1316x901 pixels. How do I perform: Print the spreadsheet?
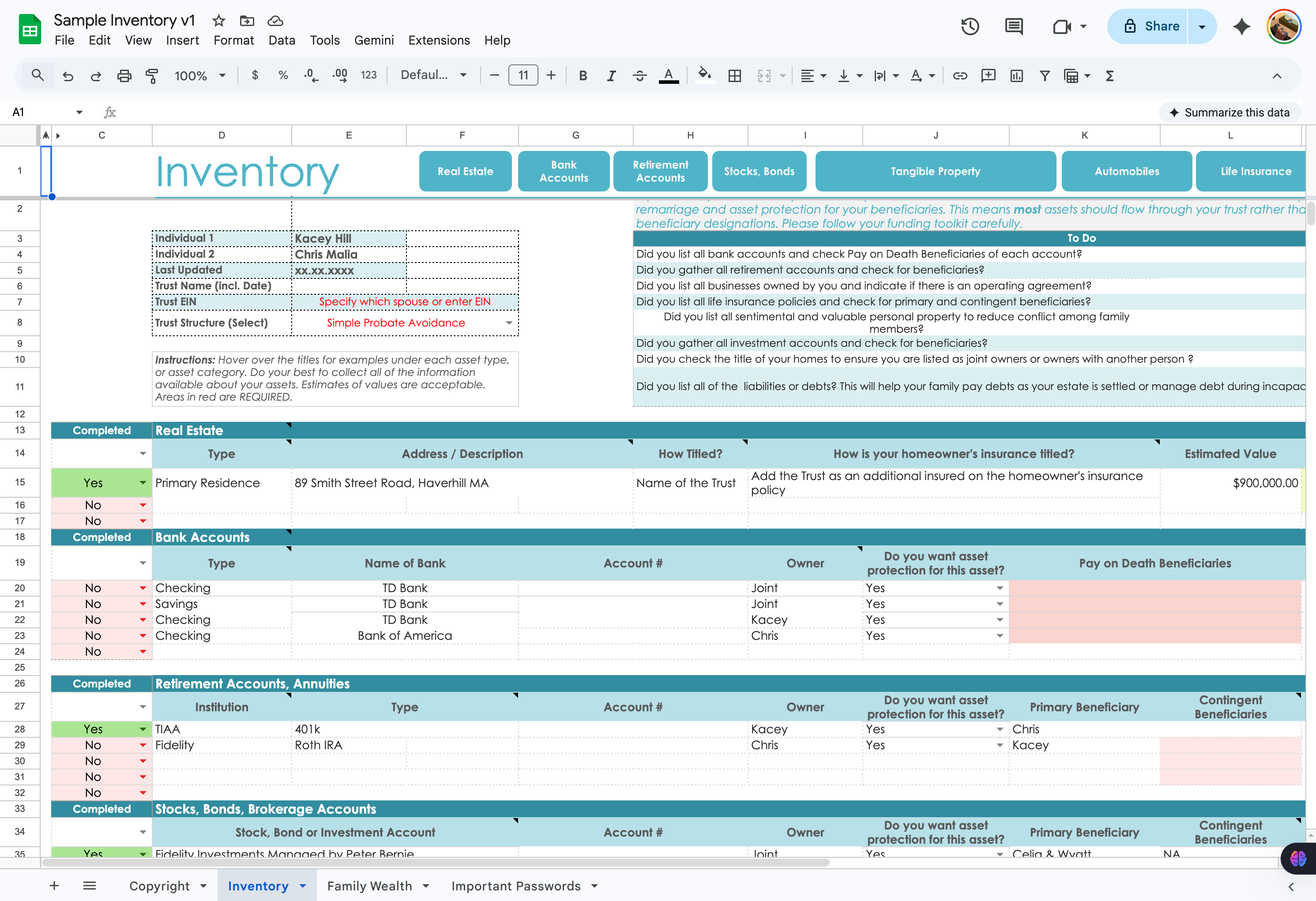coord(124,75)
